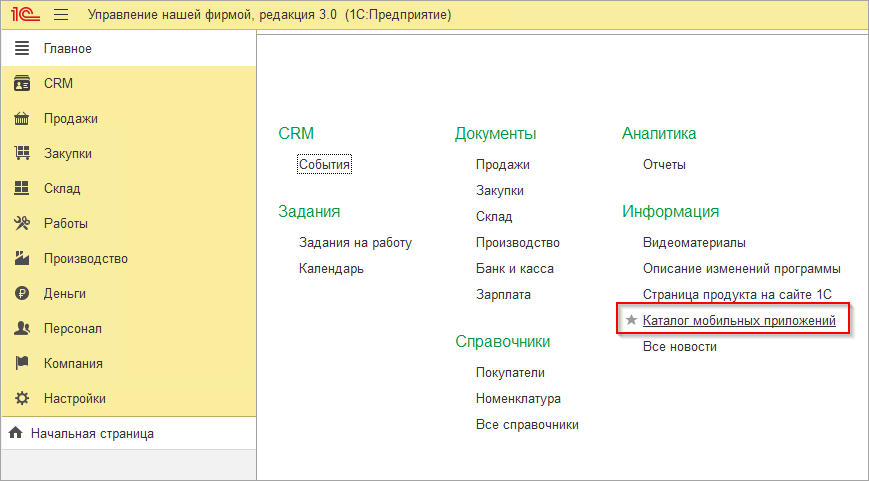Click the Настройки gear icon
This screenshot has height=481, width=869.
22,398
